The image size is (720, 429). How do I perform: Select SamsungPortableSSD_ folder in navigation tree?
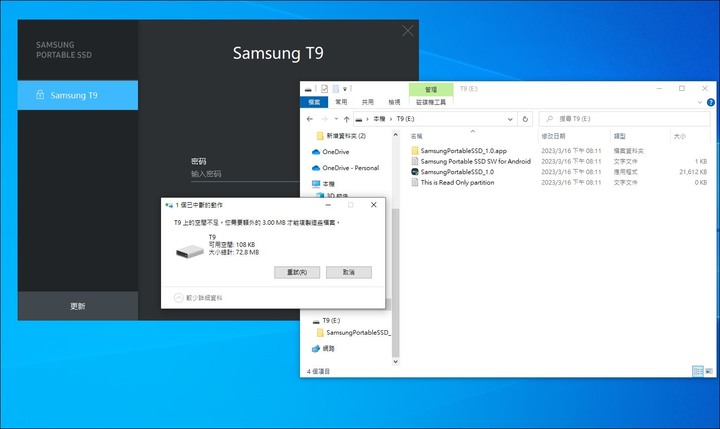[358, 333]
